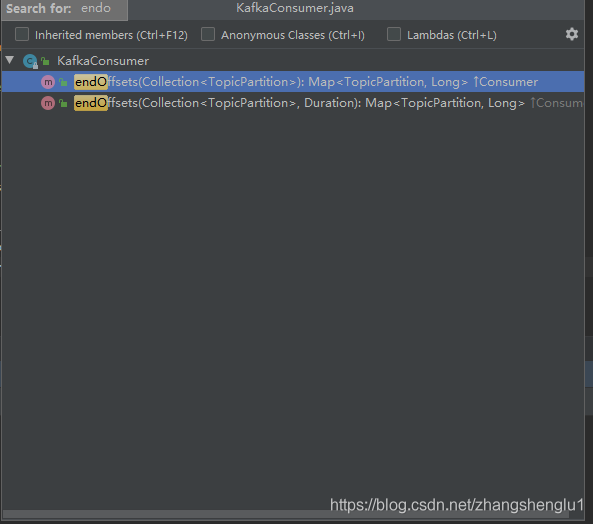593x524 pixels.
Task: Click the Search for field showing 'endo'
Action: 64,9
